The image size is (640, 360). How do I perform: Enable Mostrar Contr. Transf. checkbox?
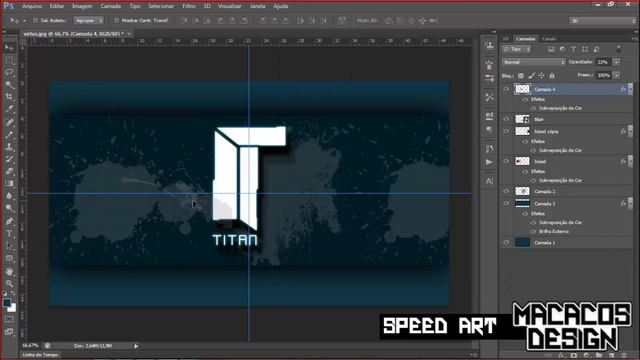click(x=116, y=20)
